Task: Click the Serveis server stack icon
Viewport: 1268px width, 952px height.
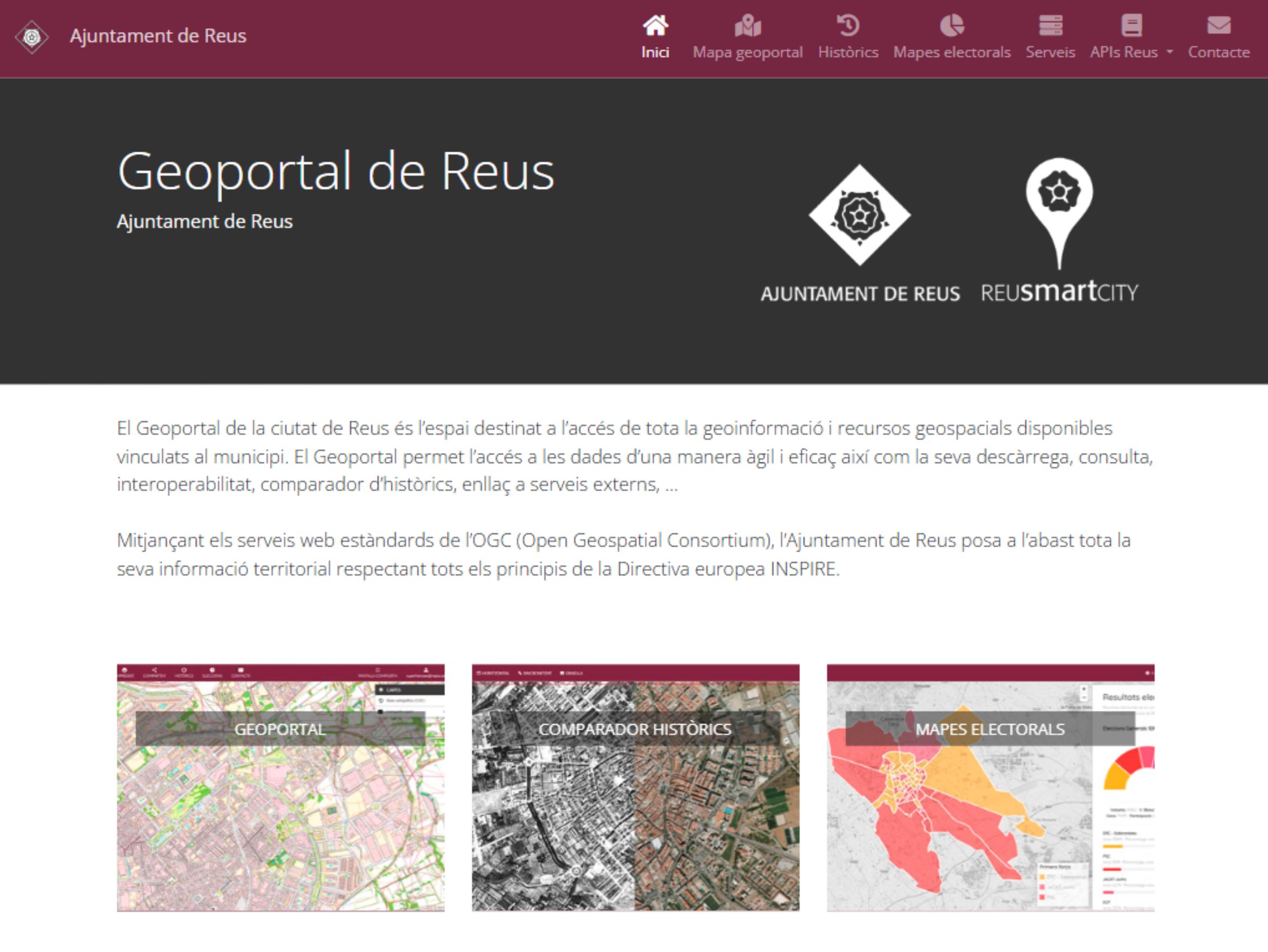Action: tap(1050, 26)
